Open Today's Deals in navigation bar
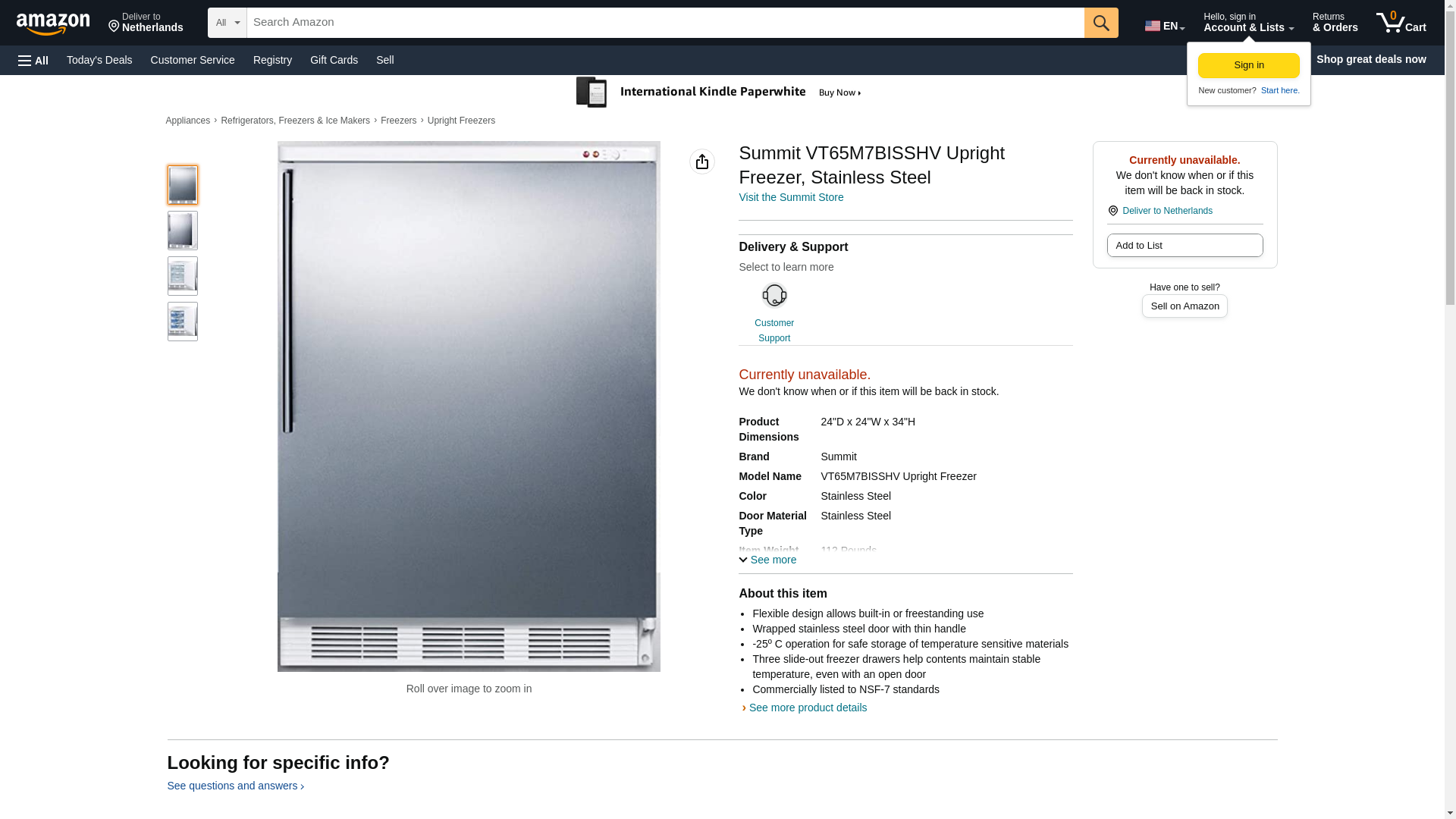 [x=99, y=60]
